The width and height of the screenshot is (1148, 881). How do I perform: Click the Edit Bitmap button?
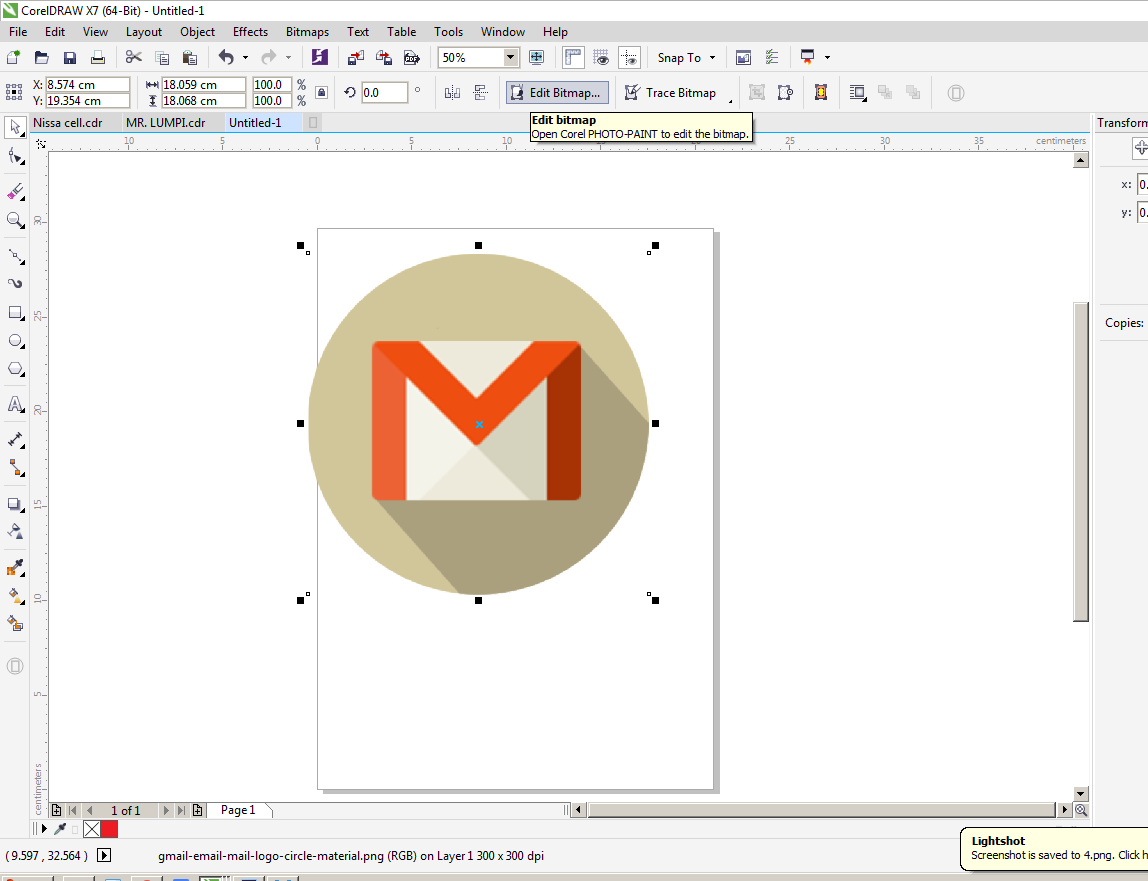coord(557,92)
